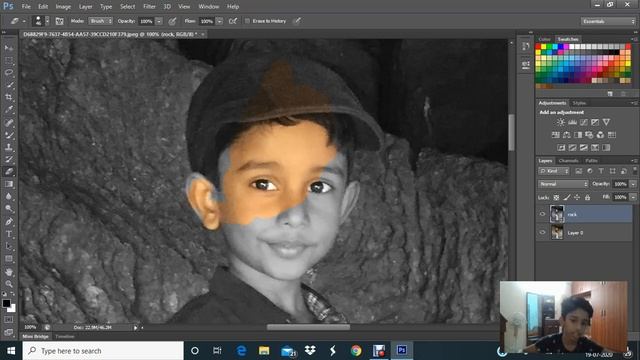Open the layer filter Kind dropdown

(x=553, y=171)
